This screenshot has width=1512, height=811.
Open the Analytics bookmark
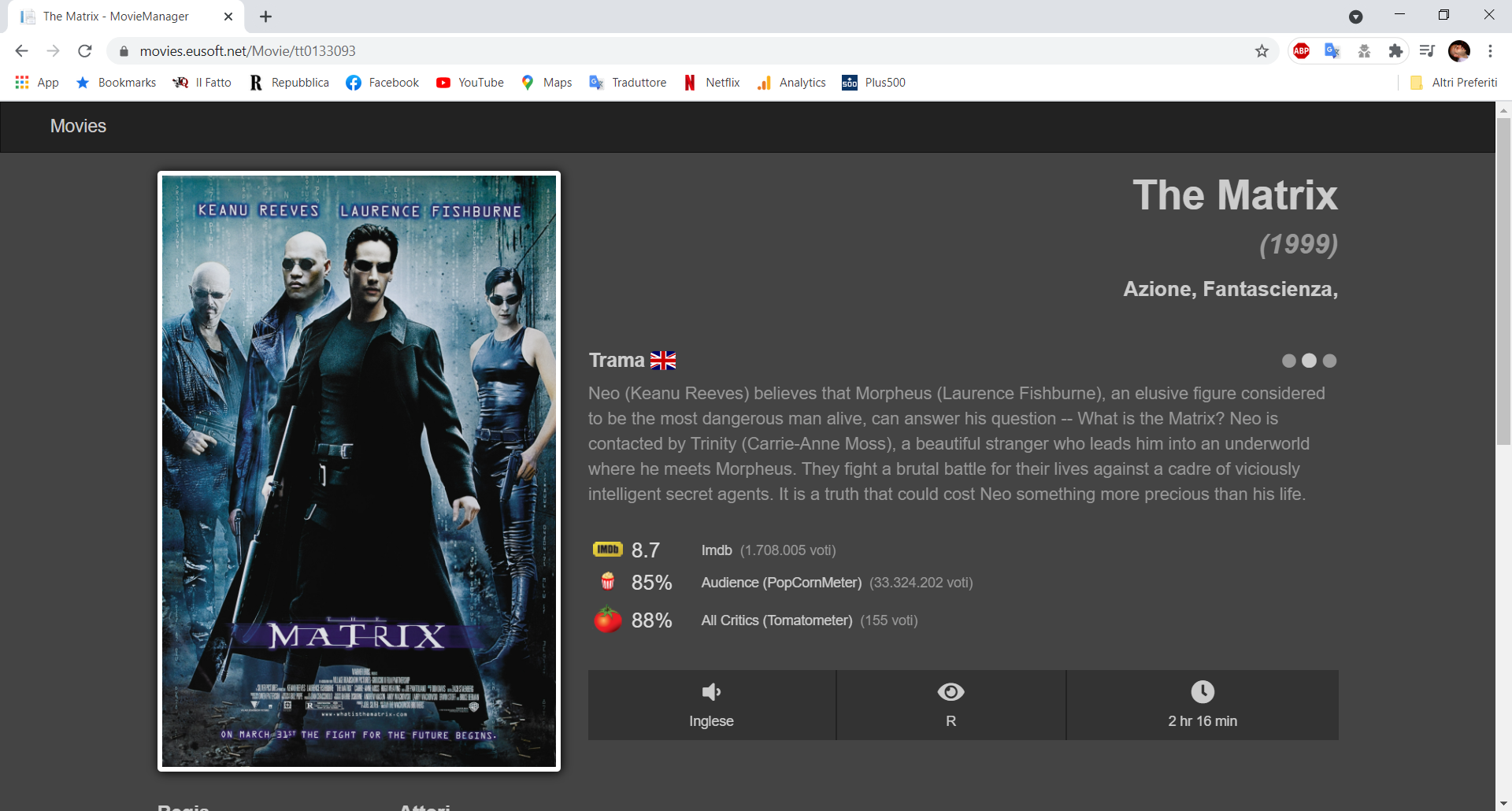(791, 83)
